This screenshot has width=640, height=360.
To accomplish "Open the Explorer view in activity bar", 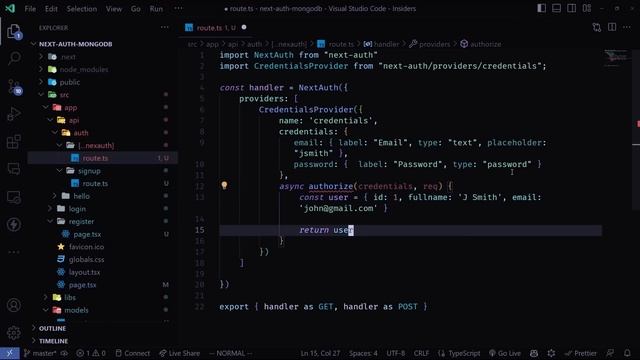I will click(x=14, y=32).
